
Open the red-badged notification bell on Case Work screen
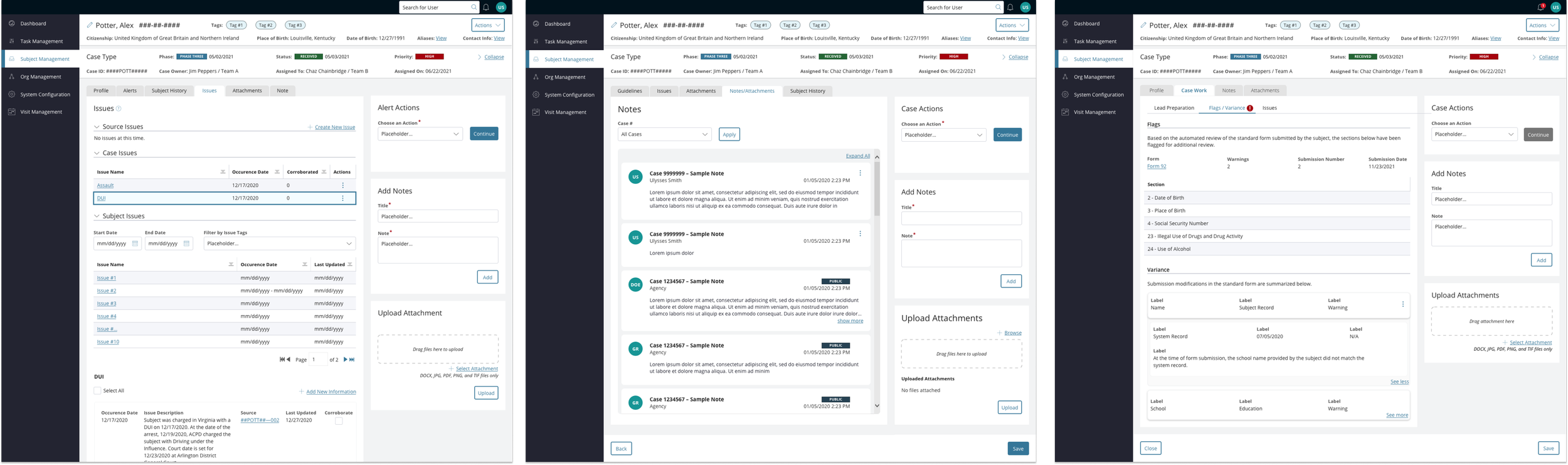coord(1540,7)
